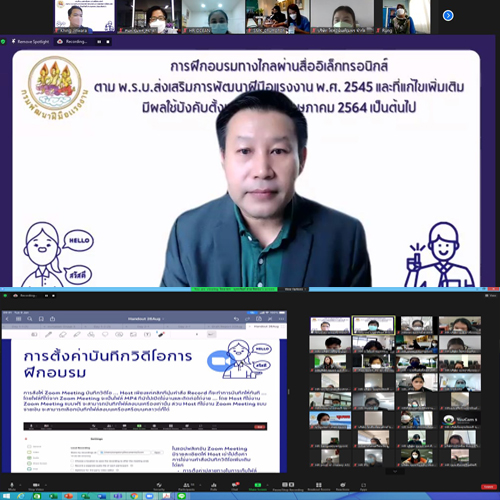The height and width of the screenshot is (500, 500).
Task: Pause recording in lower Zoom window
Action: (46, 296)
